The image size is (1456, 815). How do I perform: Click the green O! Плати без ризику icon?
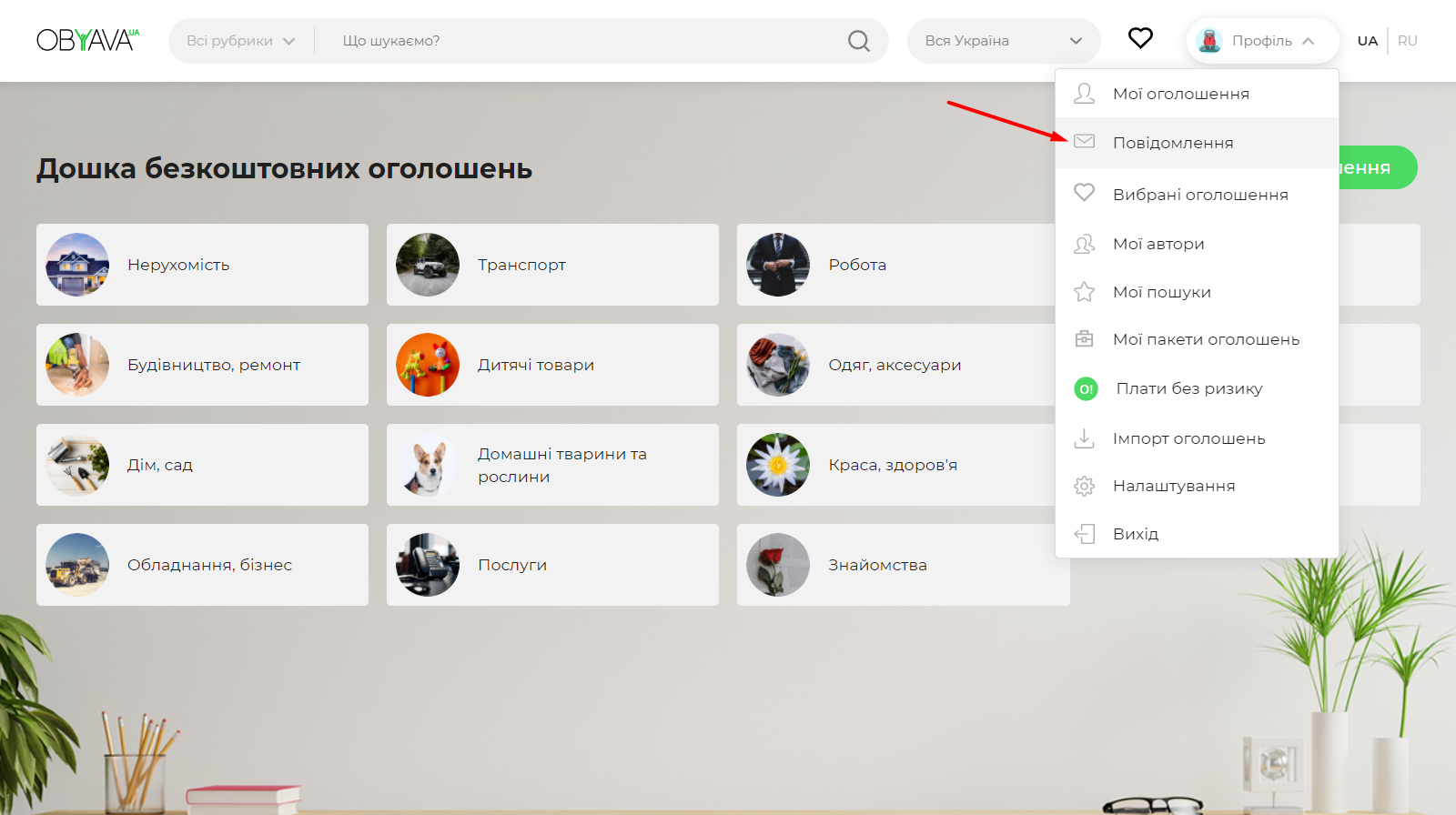1086,389
